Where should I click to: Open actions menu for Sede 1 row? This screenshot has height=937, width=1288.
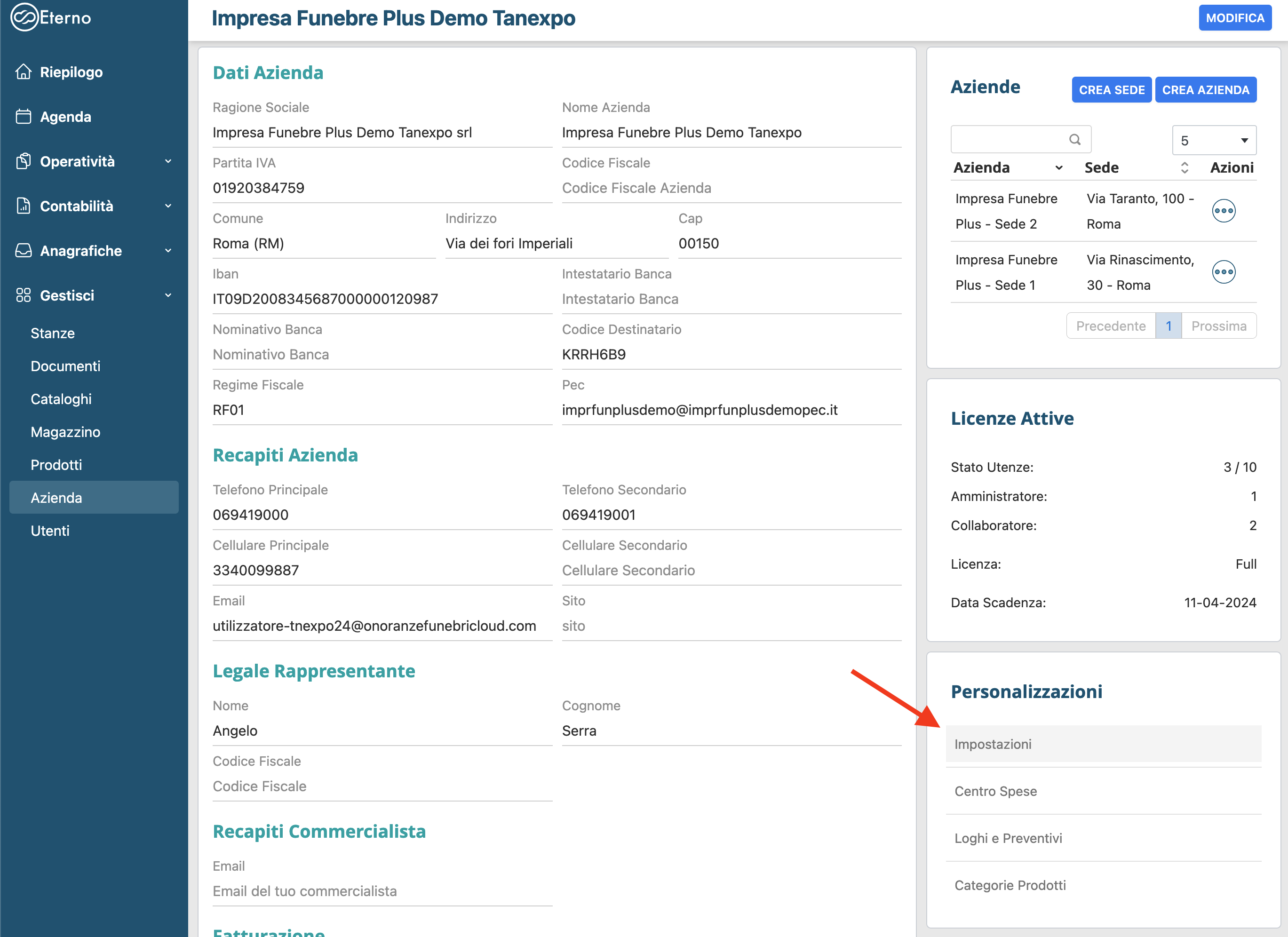1223,272
